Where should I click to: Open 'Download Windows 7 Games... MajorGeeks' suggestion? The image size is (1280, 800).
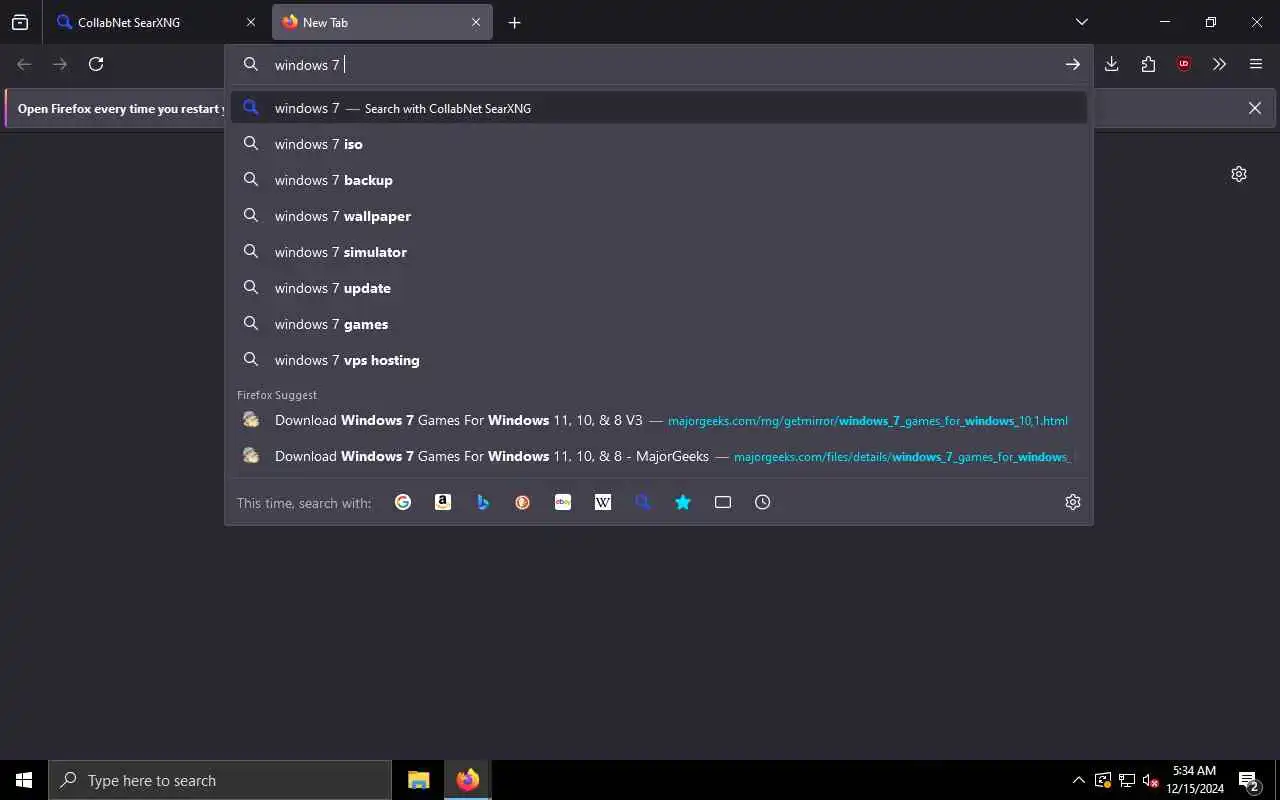(x=659, y=456)
